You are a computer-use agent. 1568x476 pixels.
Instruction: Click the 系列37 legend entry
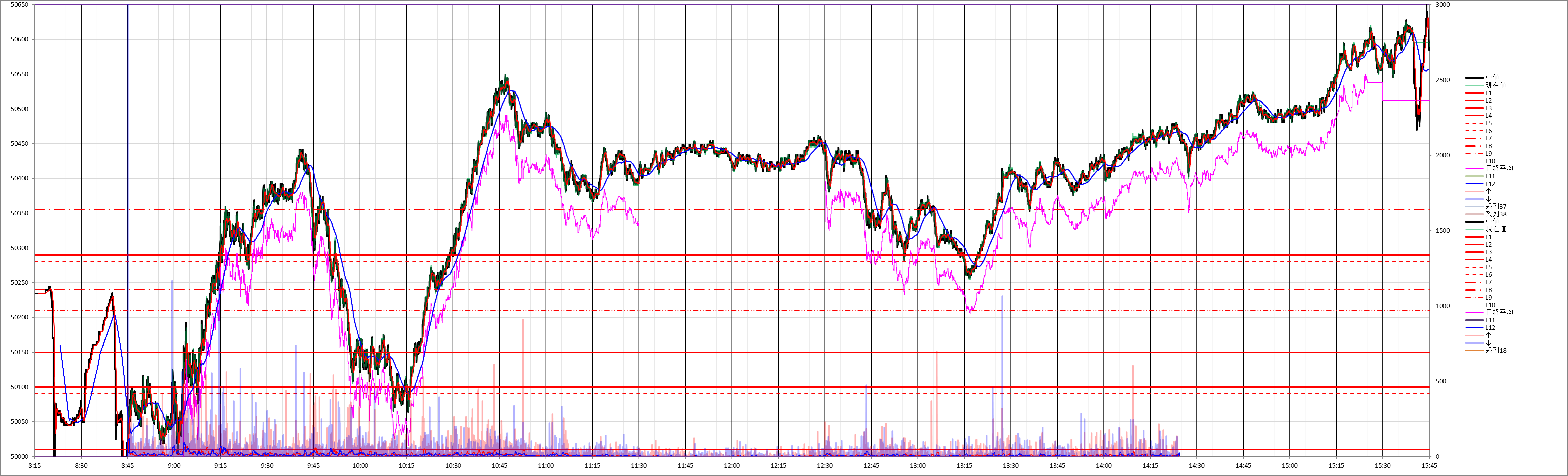point(1496,206)
